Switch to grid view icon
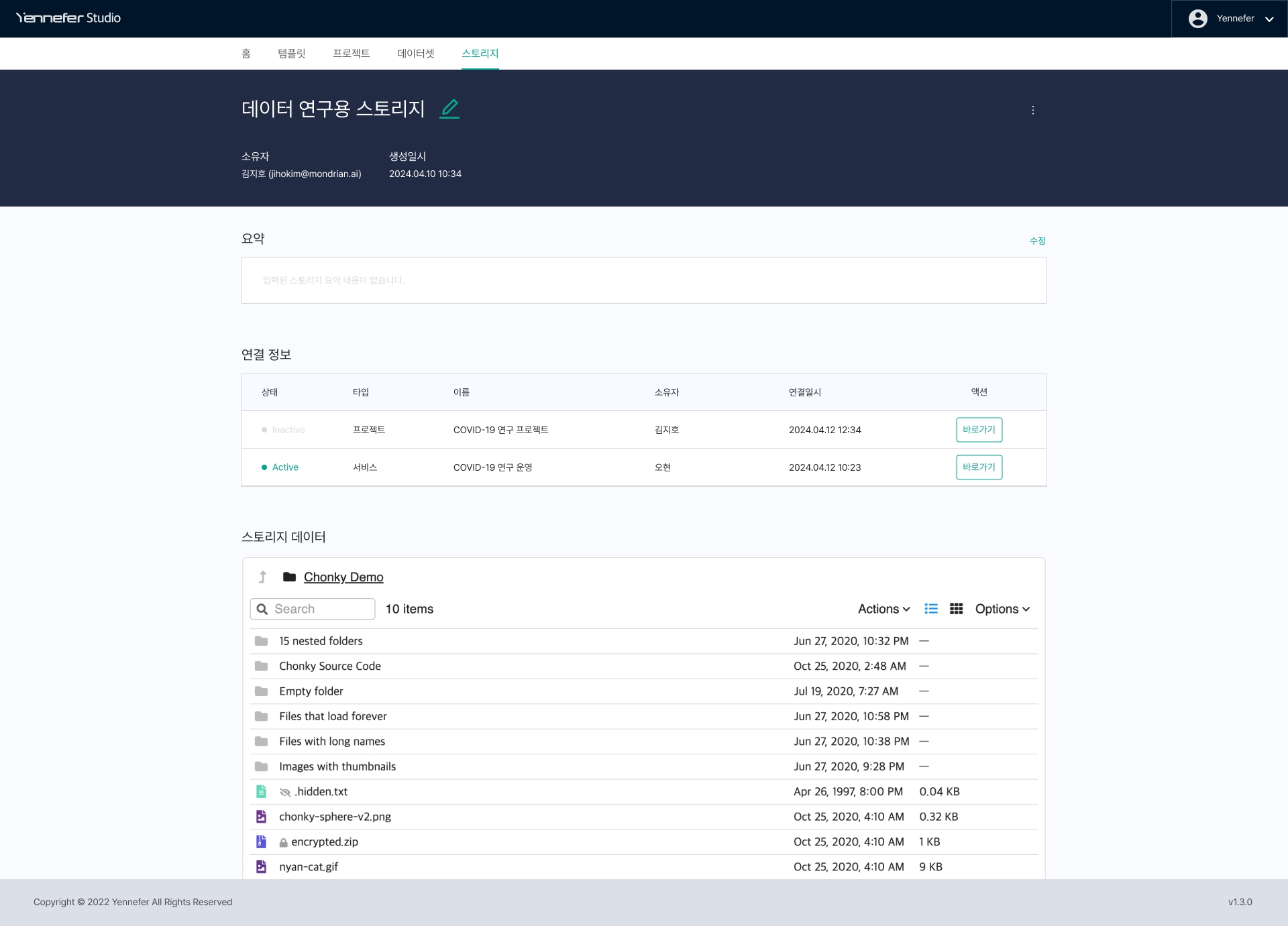The width and height of the screenshot is (1288, 926). [x=956, y=609]
